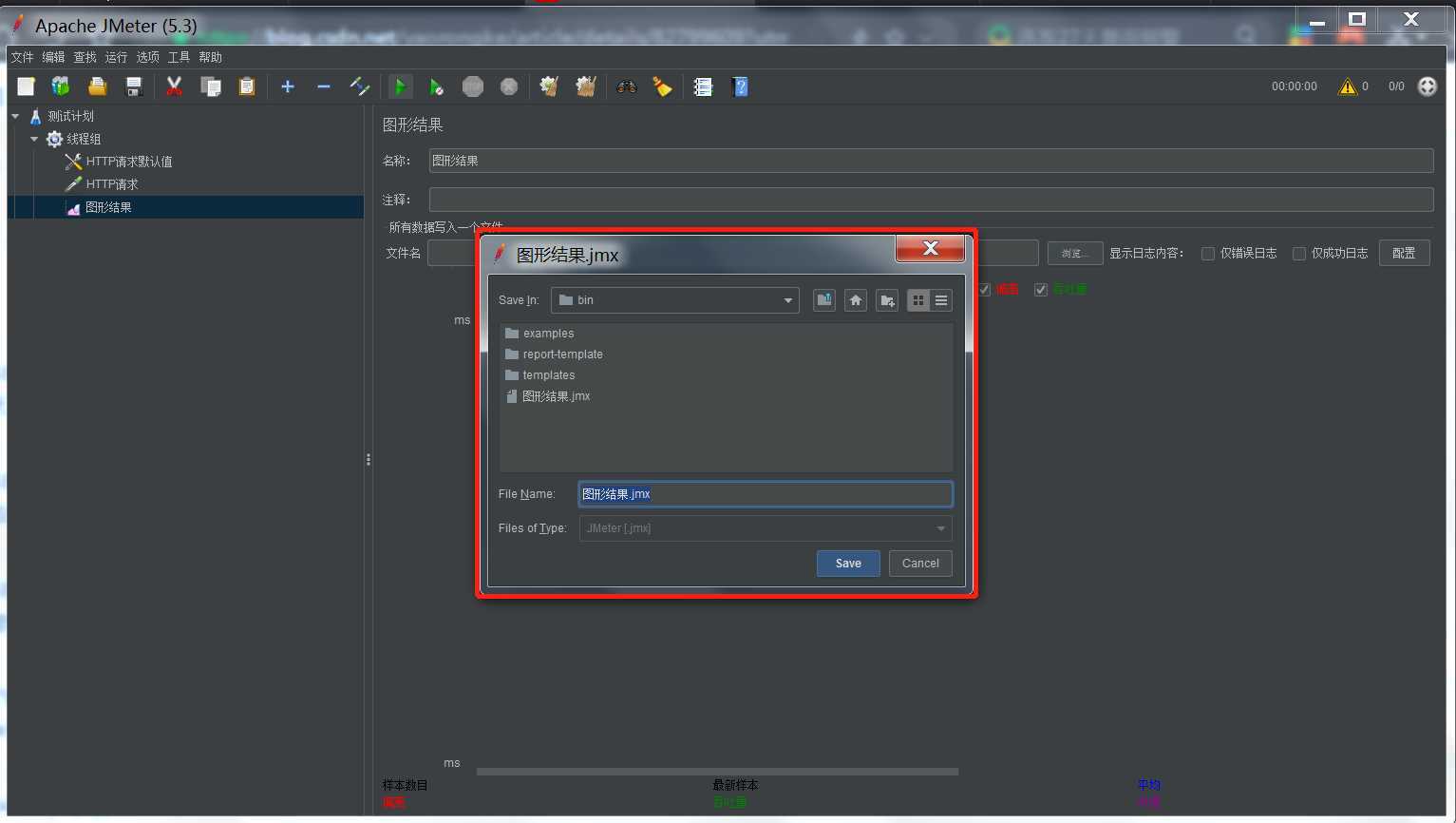The image size is (1456, 823).
Task: Click the Toggle enable/disable toolbar icon
Action: point(360,86)
